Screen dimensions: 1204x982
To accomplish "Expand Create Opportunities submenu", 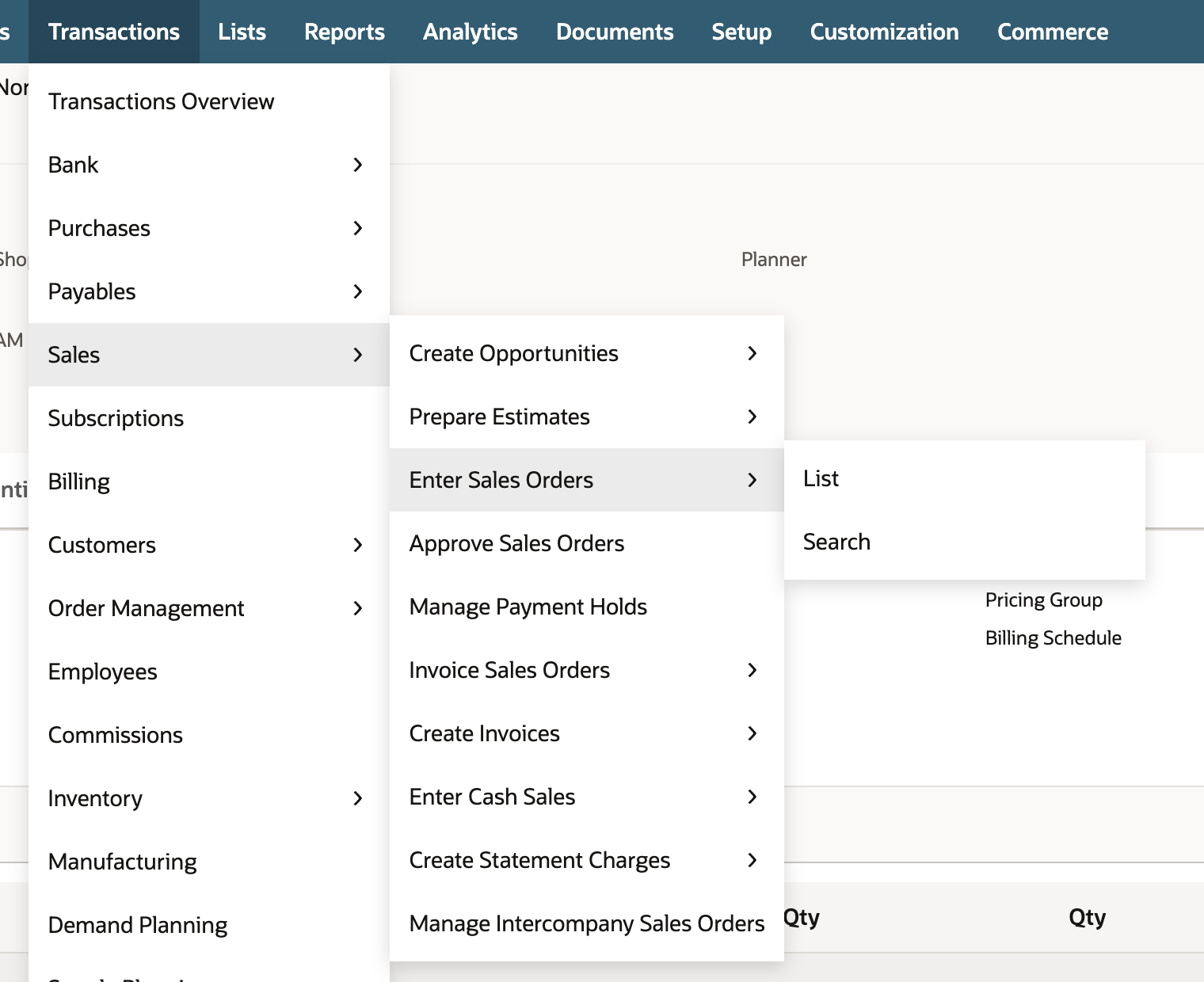I will pyautogui.click(x=587, y=353).
